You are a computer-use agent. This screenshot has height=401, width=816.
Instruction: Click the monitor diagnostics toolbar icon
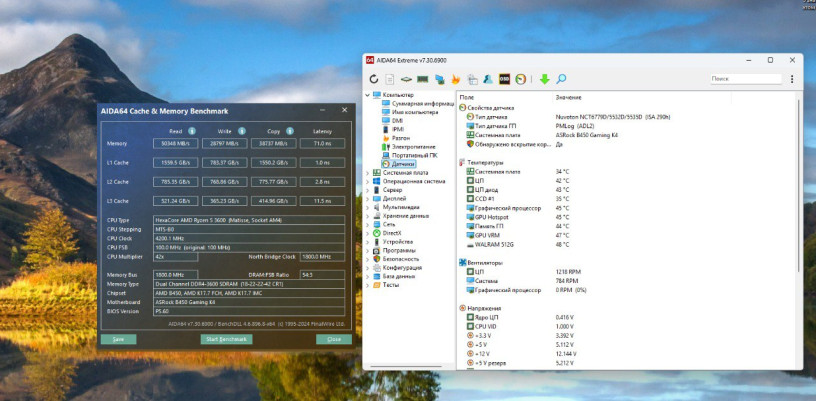tap(440, 79)
